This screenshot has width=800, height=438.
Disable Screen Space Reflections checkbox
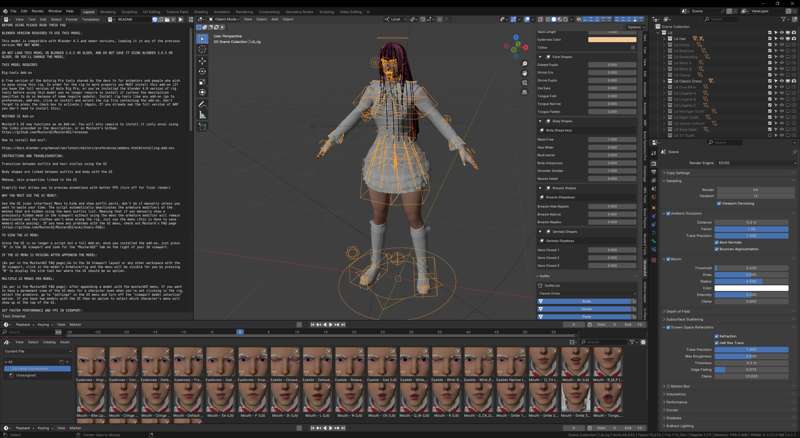point(668,327)
